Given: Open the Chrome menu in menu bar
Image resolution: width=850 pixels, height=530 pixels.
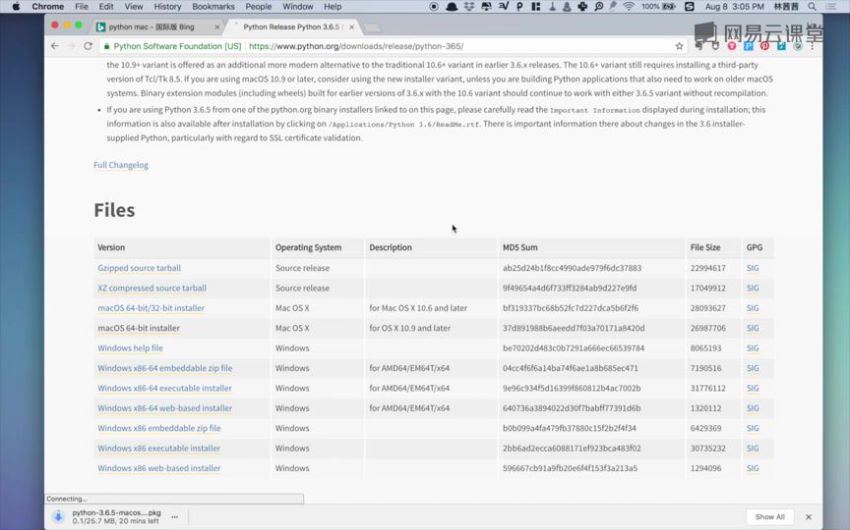Looking at the screenshot, I should tap(48, 7).
